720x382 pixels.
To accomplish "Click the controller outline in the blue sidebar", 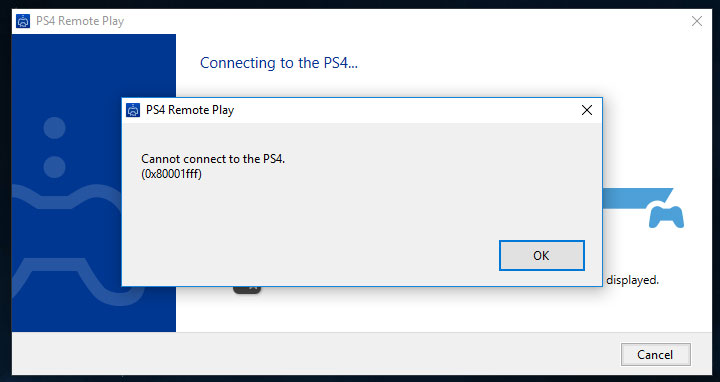I will point(67,245).
